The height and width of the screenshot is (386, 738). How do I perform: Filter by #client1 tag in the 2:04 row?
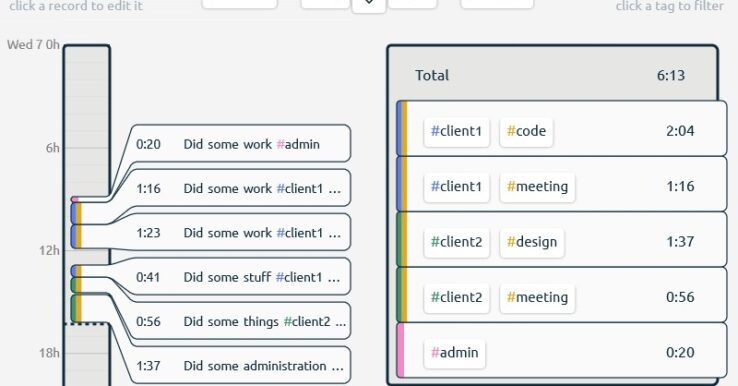tap(457, 131)
